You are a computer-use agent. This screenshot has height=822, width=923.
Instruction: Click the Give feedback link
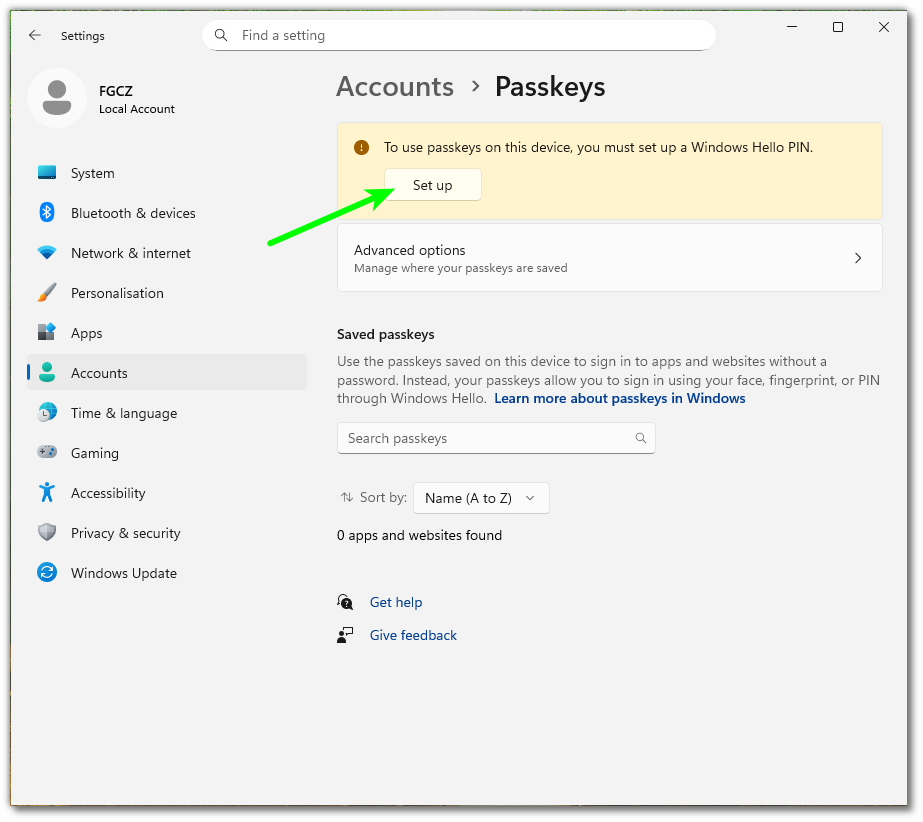pyautogui.click(x=413, y=635)
